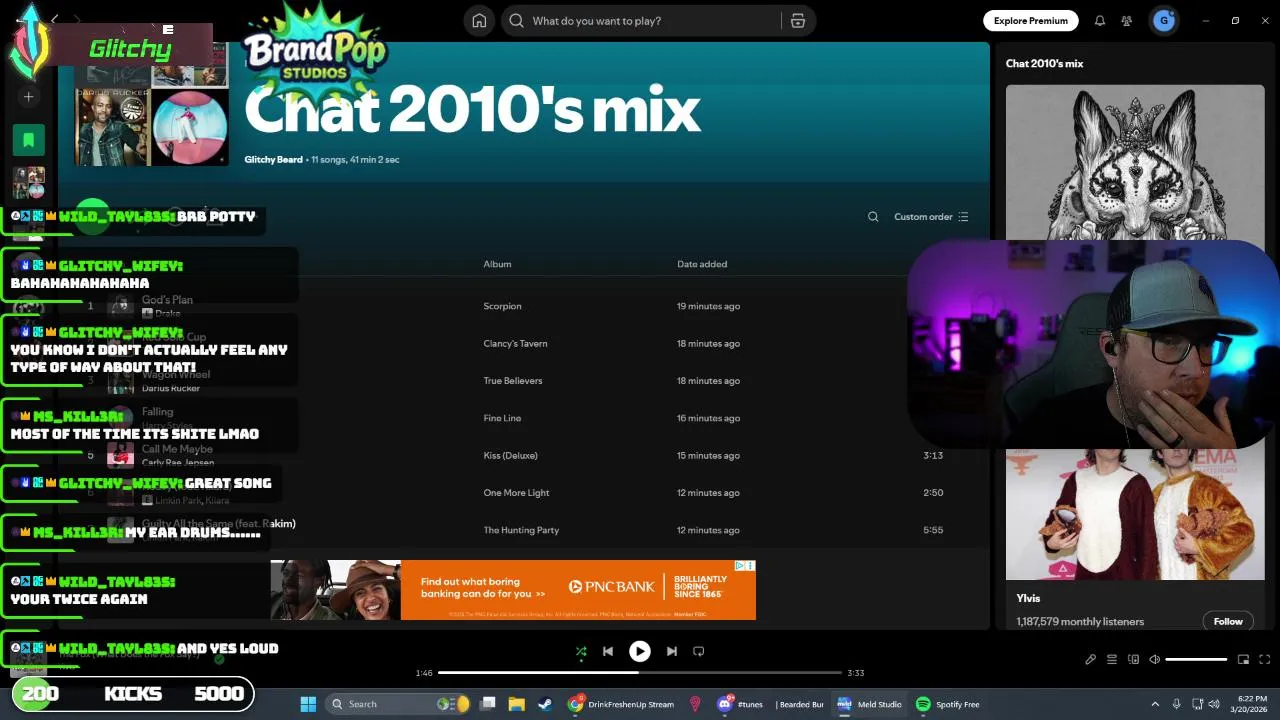Click the Album column header
Viewport: 1280px width, 720px height.
497,264
